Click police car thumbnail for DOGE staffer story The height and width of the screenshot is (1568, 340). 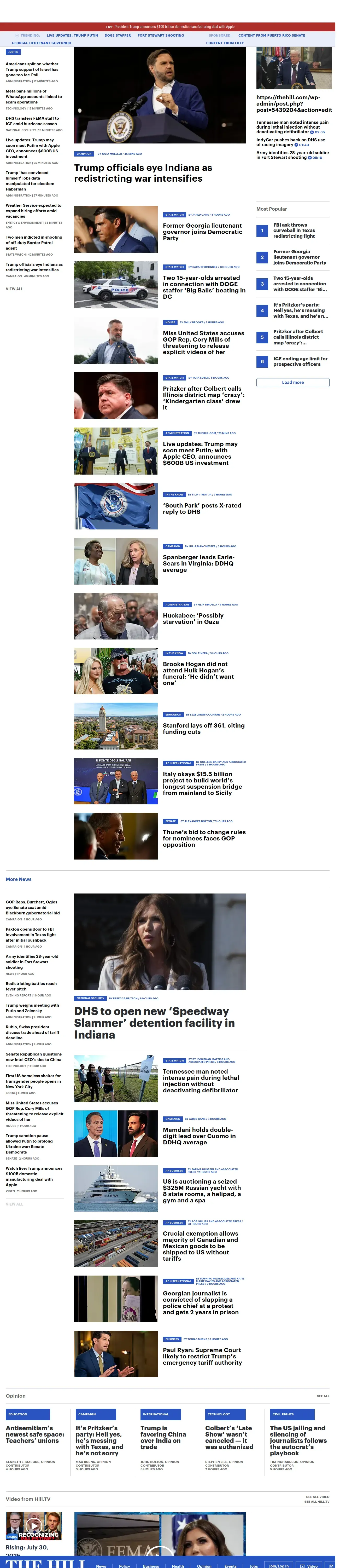(x=116, y=285)
